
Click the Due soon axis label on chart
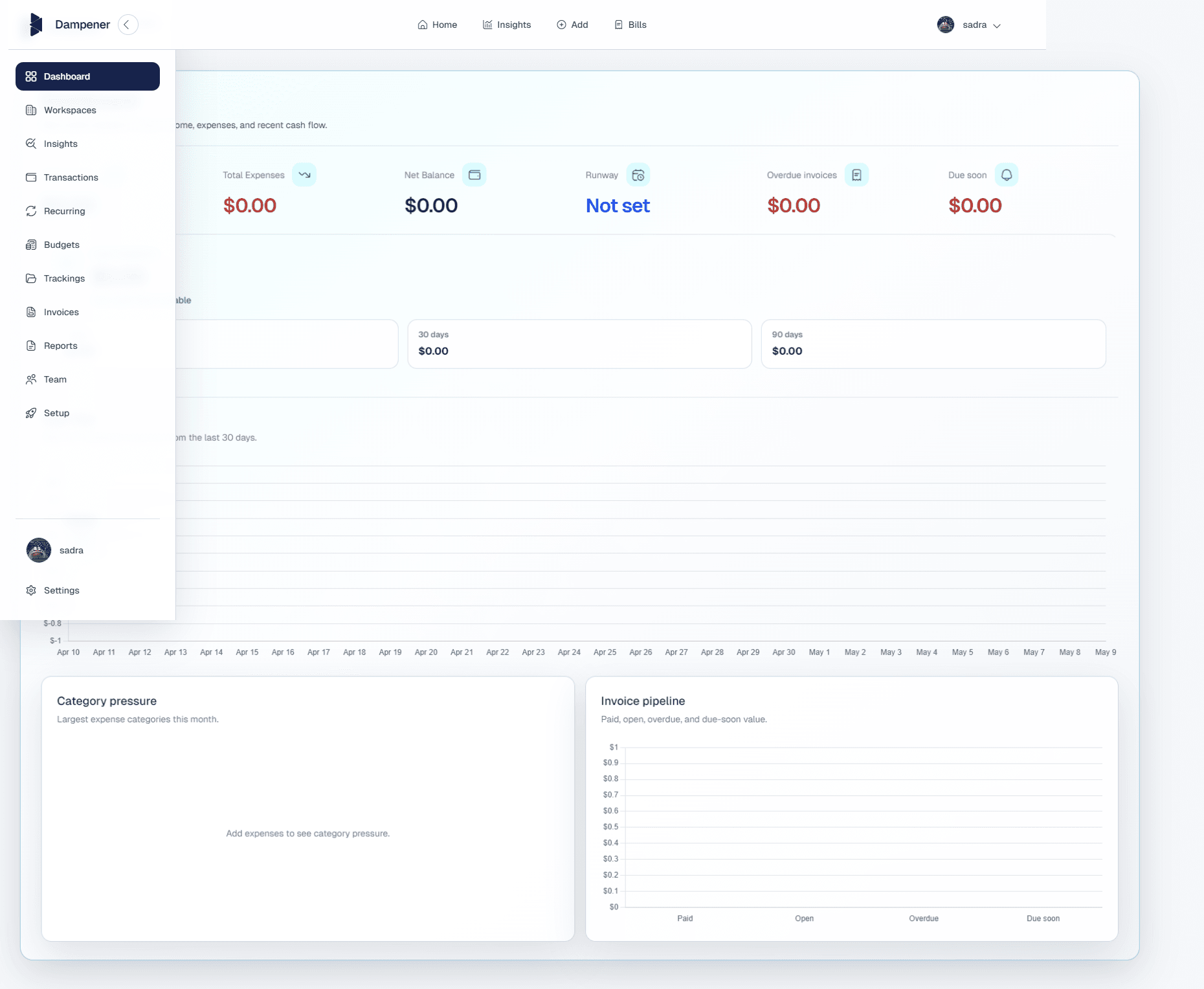pos(1043,918)
